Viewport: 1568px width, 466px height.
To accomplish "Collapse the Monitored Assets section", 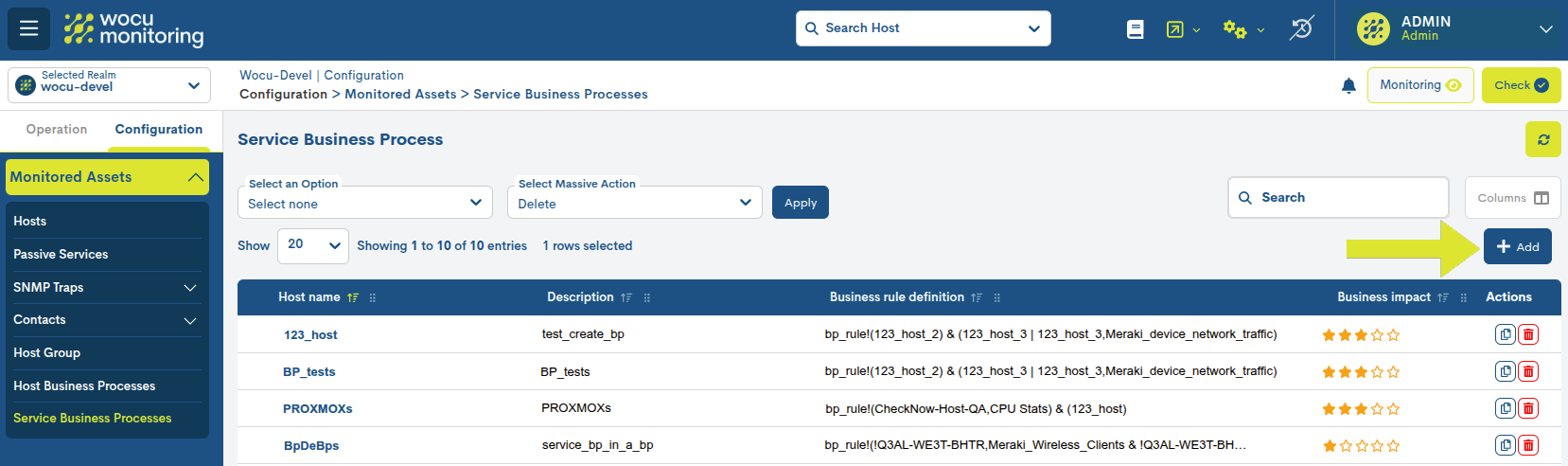I will click(108, 177).
